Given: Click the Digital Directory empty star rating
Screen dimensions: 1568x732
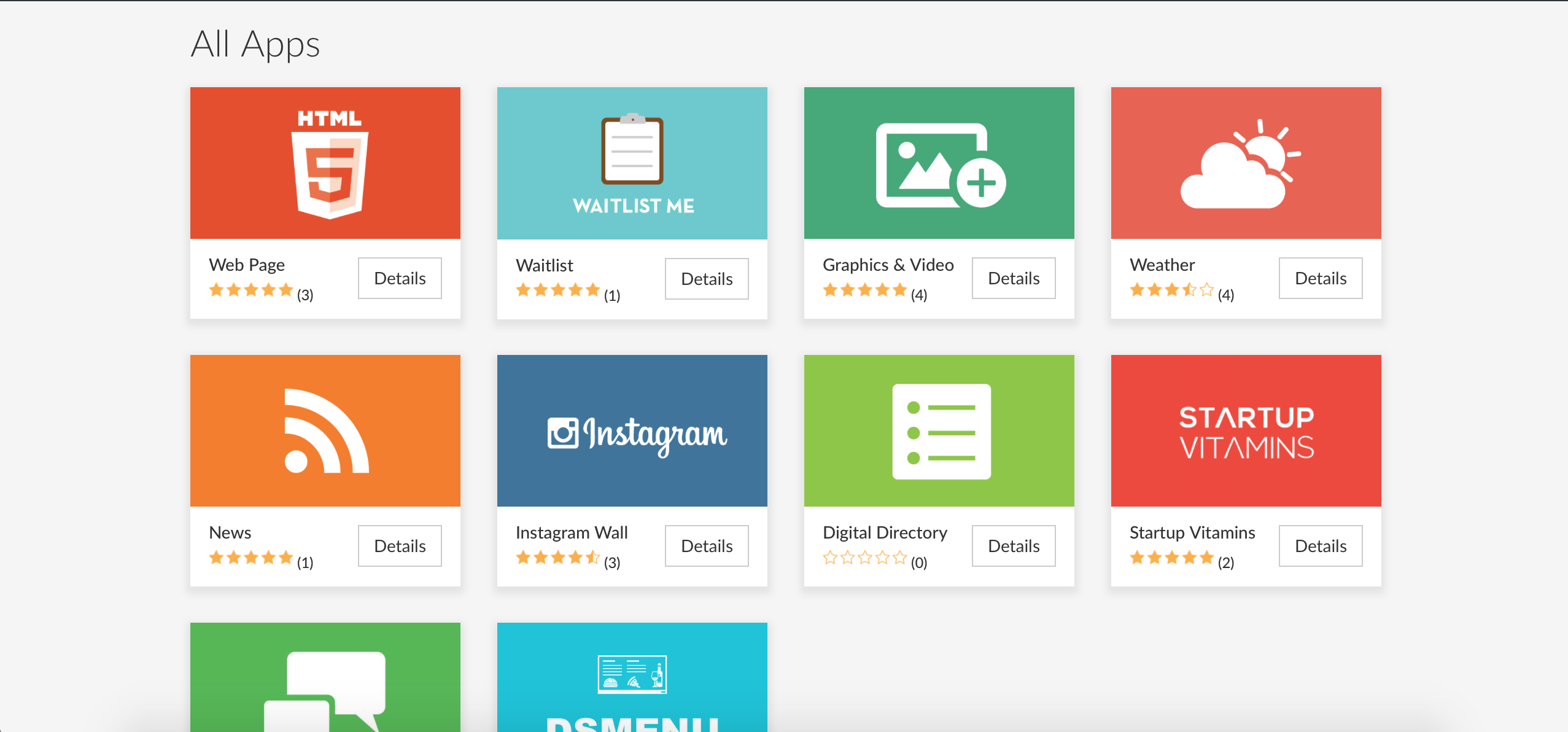Looking at the screenshot, I should [864, 558].
